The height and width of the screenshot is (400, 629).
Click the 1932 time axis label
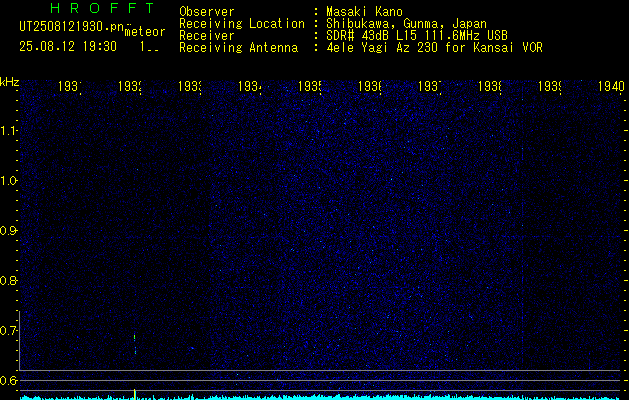tap(130, 86)
